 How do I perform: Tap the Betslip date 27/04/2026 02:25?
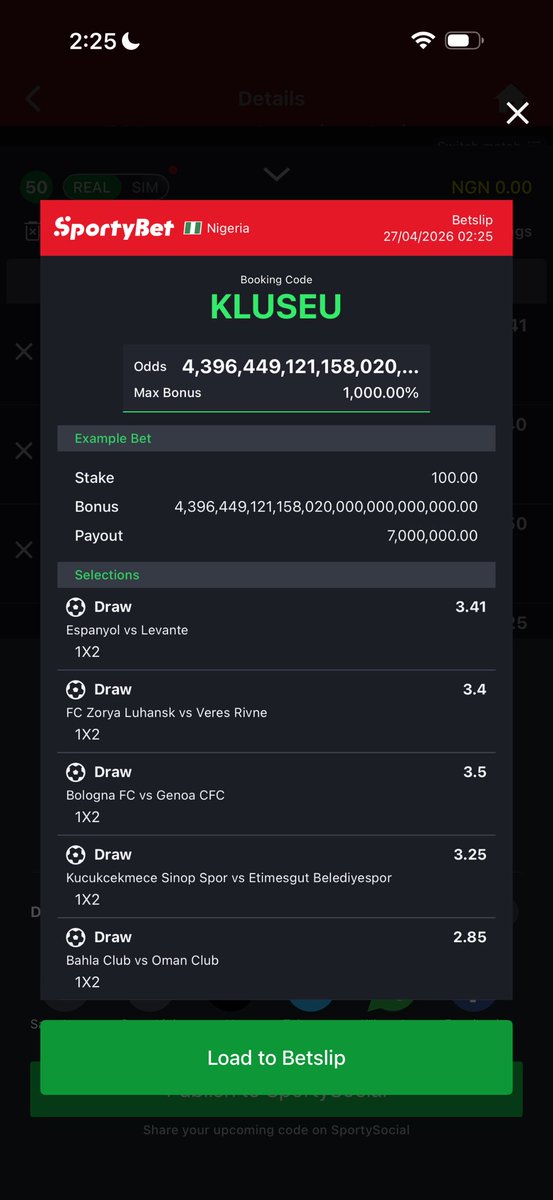438,237
